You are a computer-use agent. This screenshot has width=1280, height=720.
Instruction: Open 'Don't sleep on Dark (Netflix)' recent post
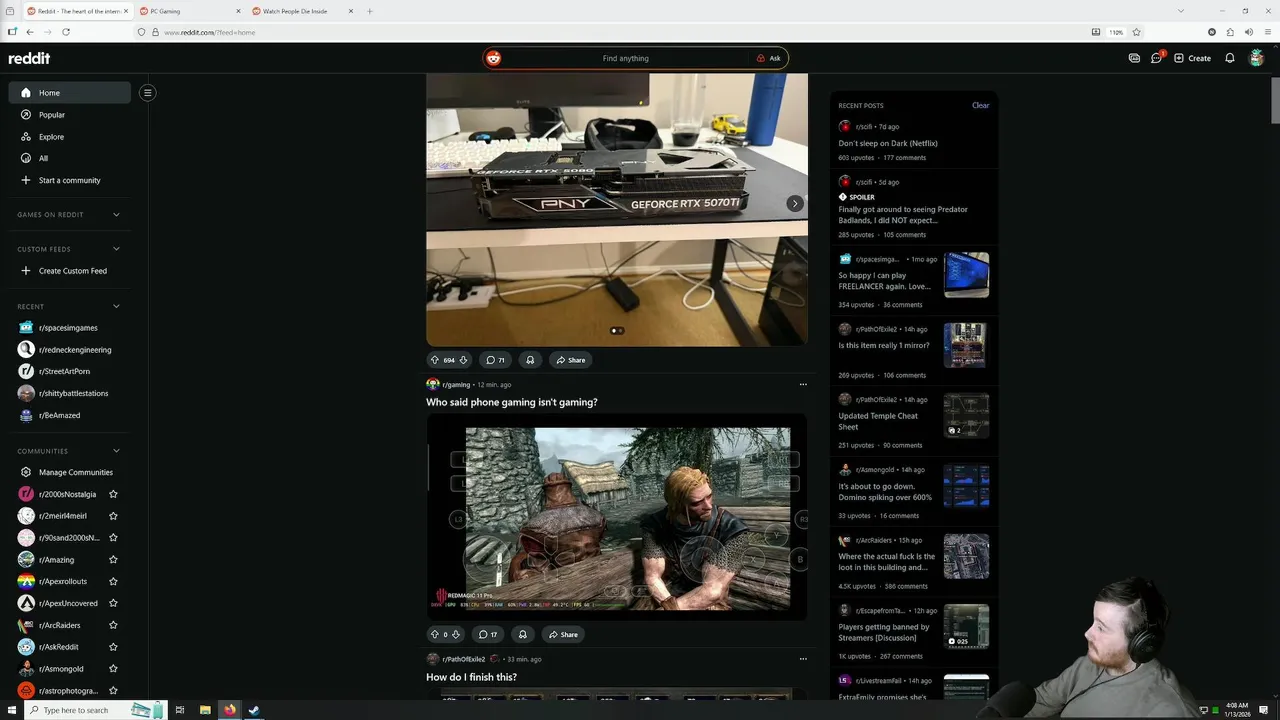coord(888,143)
